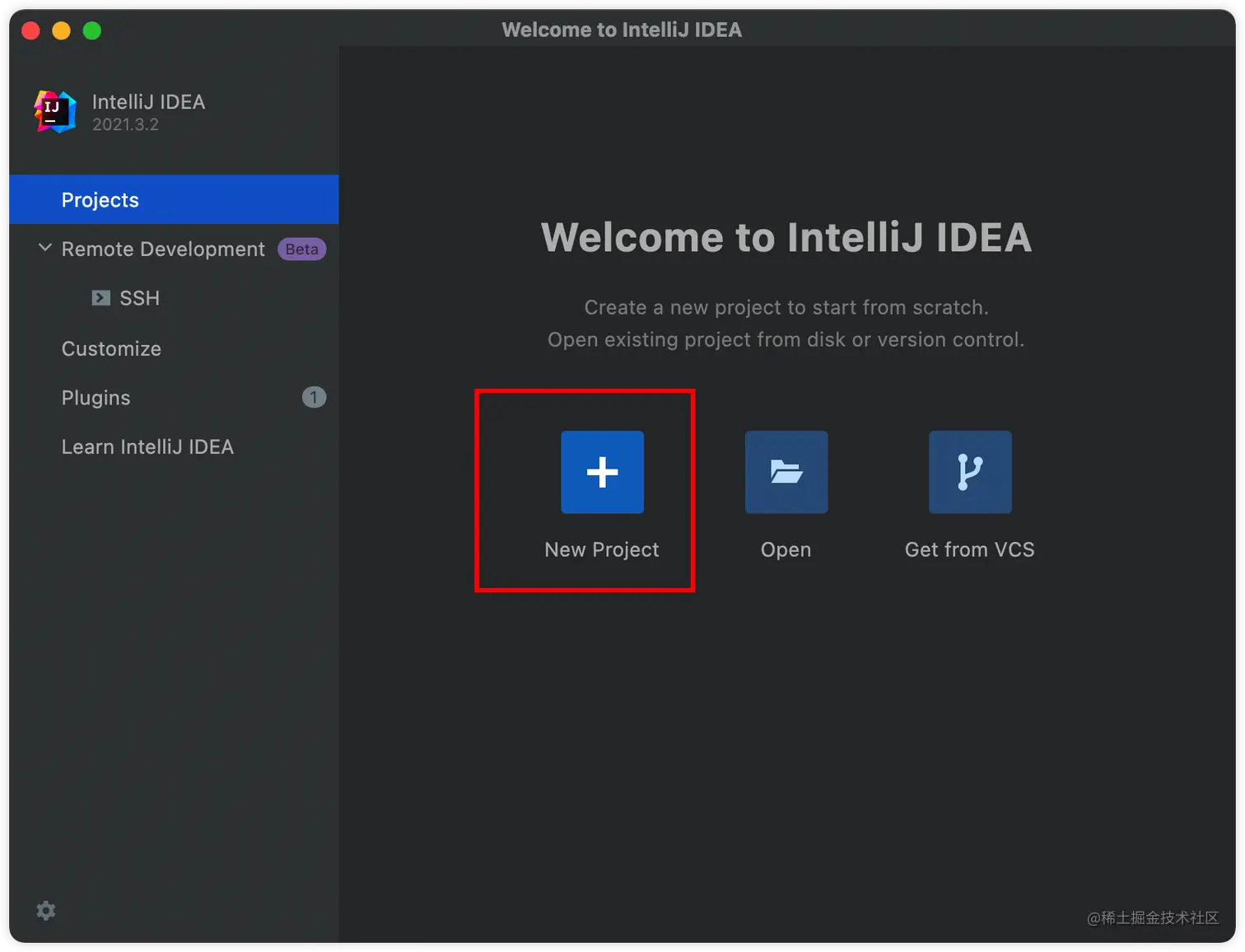Click the Beta badge label
Viewport: 1245px width, 952px height.
coord(302,250)
